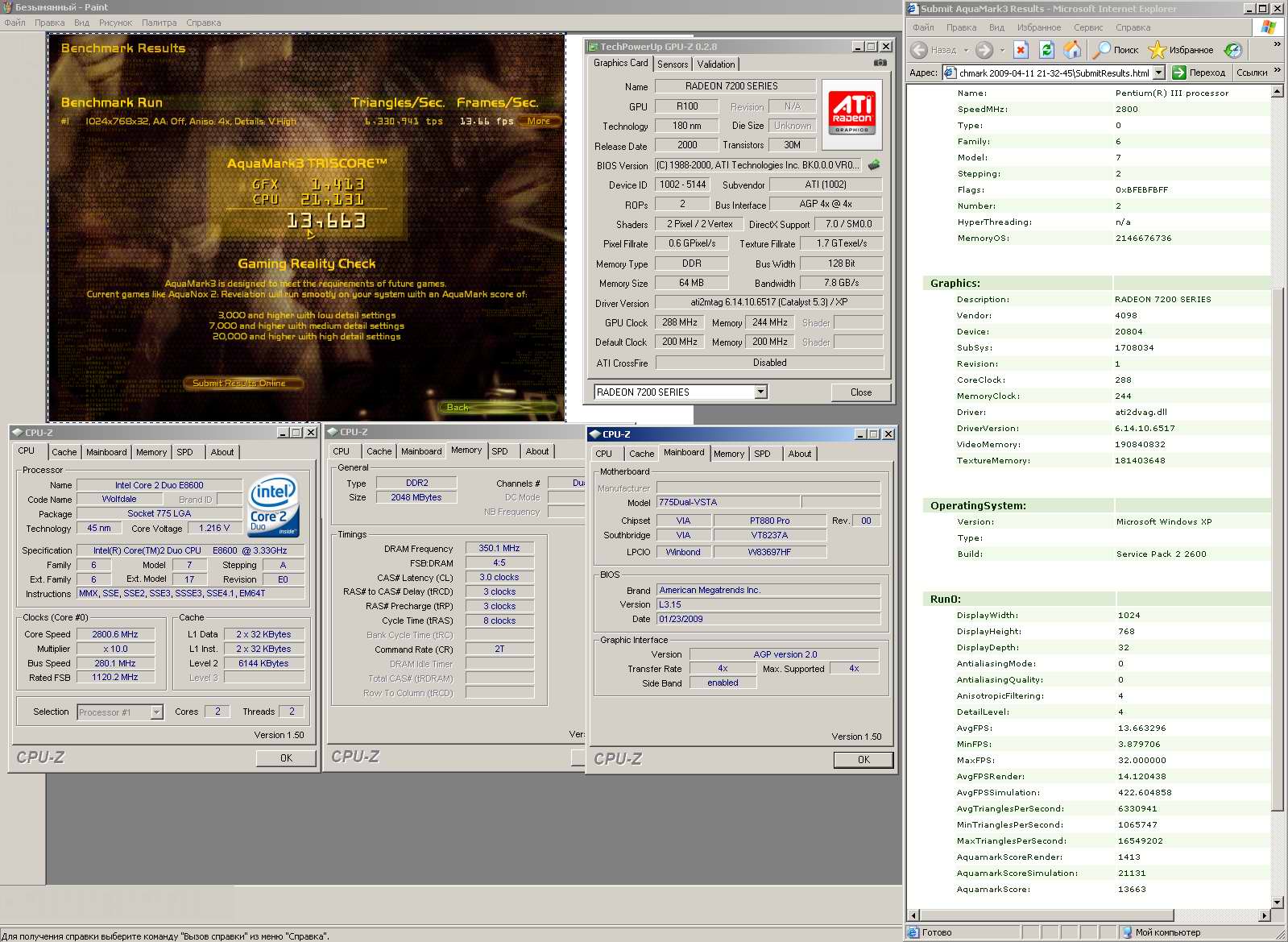Viewport: 1288px width, 942px height.
Task: Click the GPU-Z screenshot camera icon
Action: click(x=880, y=63)
